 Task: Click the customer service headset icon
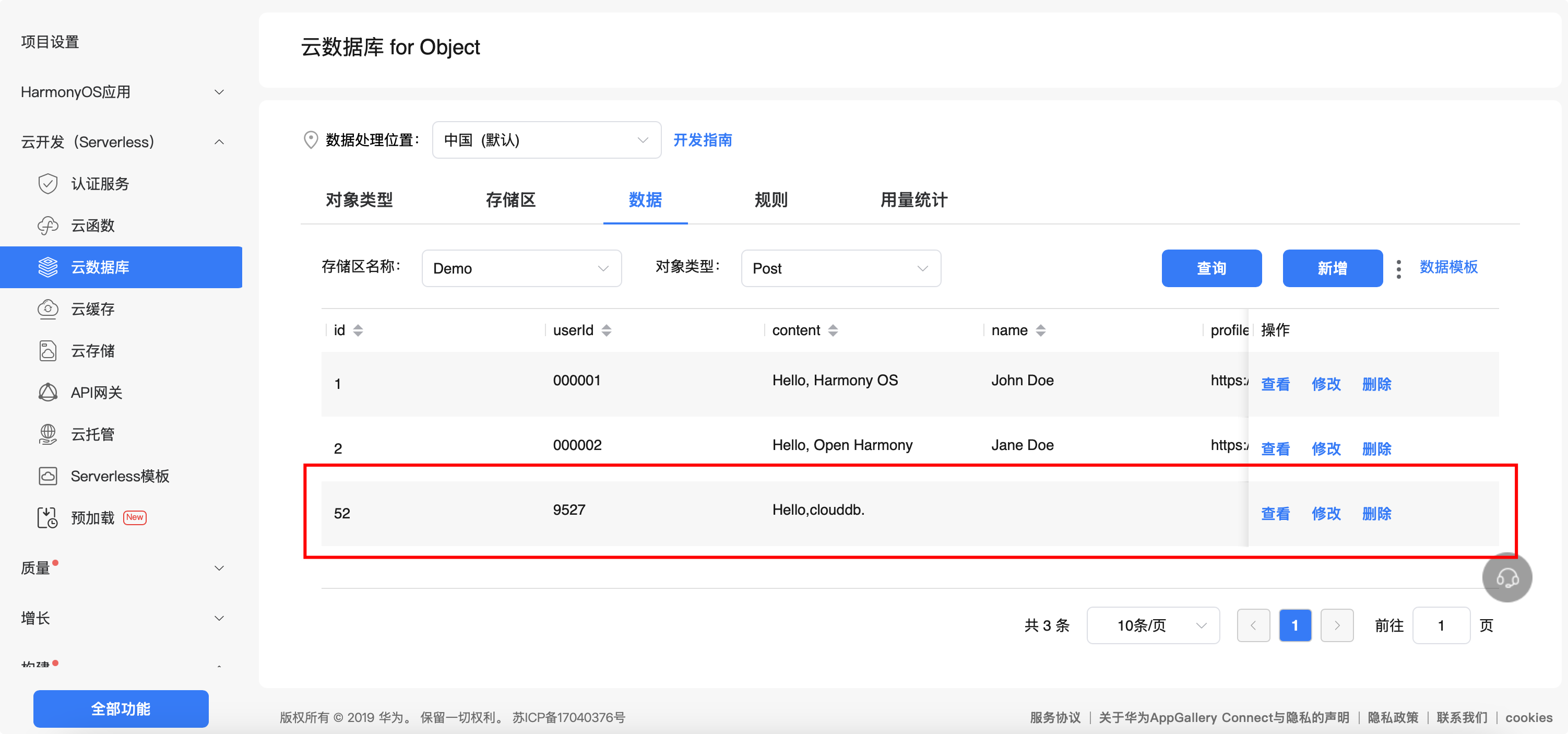(1506, 577)
